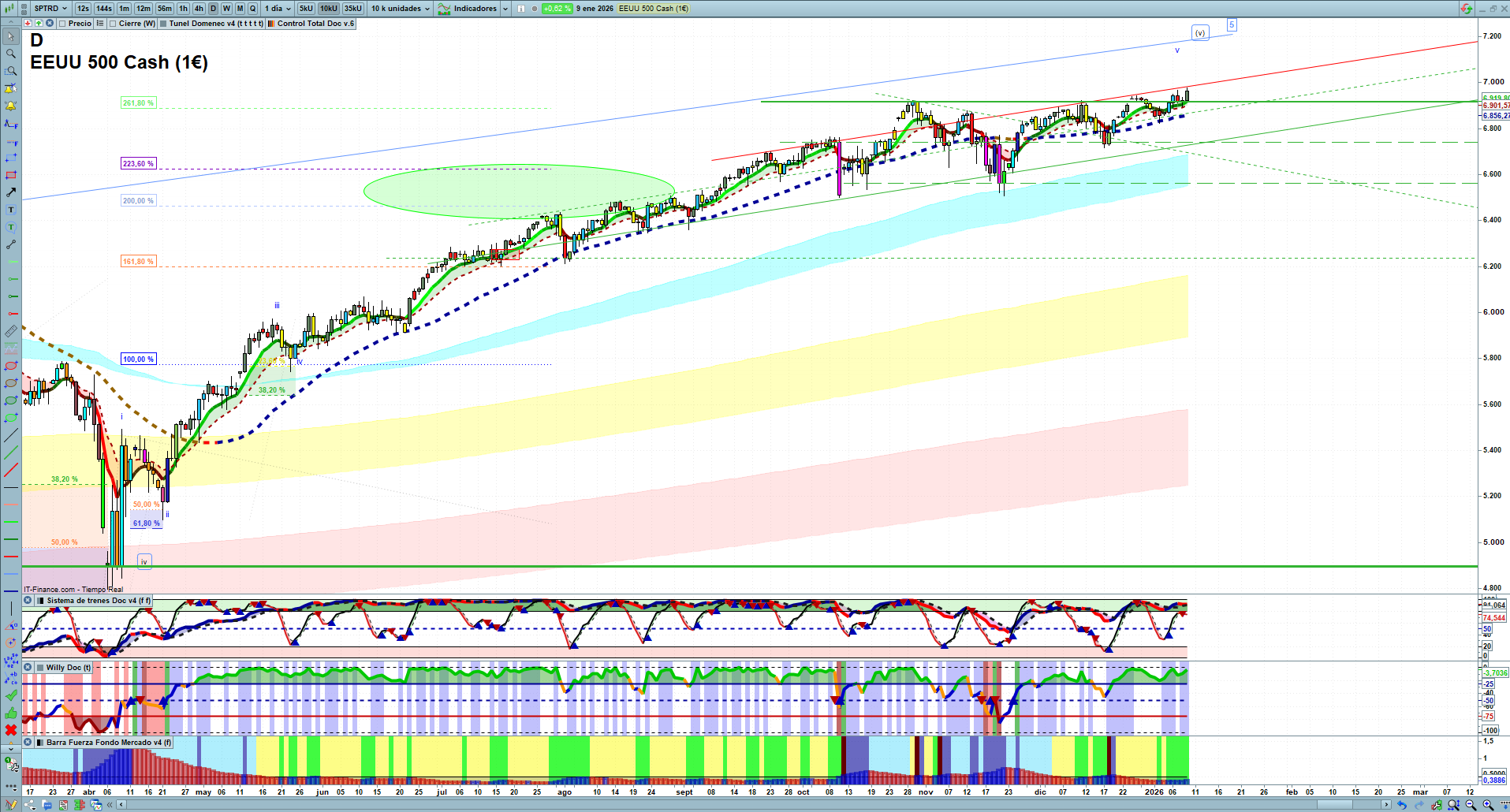Click the share icon in bottom bar
This screenshot has height=812, width=1510.
coord(30,805)
